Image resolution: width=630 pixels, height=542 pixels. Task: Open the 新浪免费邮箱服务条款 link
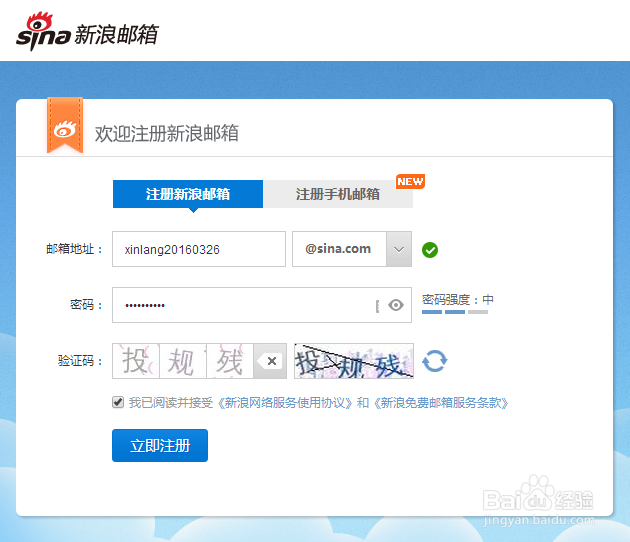coord(441,403)
